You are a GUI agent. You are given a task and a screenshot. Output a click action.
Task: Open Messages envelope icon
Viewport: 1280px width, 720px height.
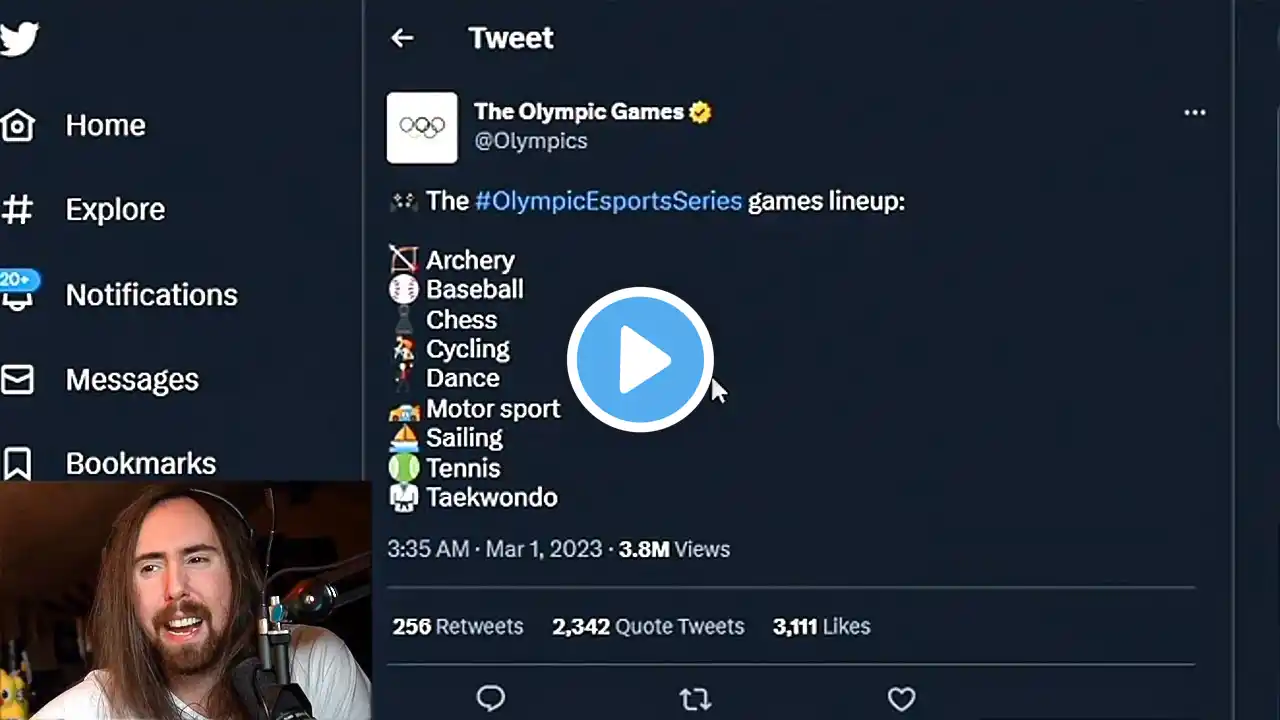tap(18, 380)
